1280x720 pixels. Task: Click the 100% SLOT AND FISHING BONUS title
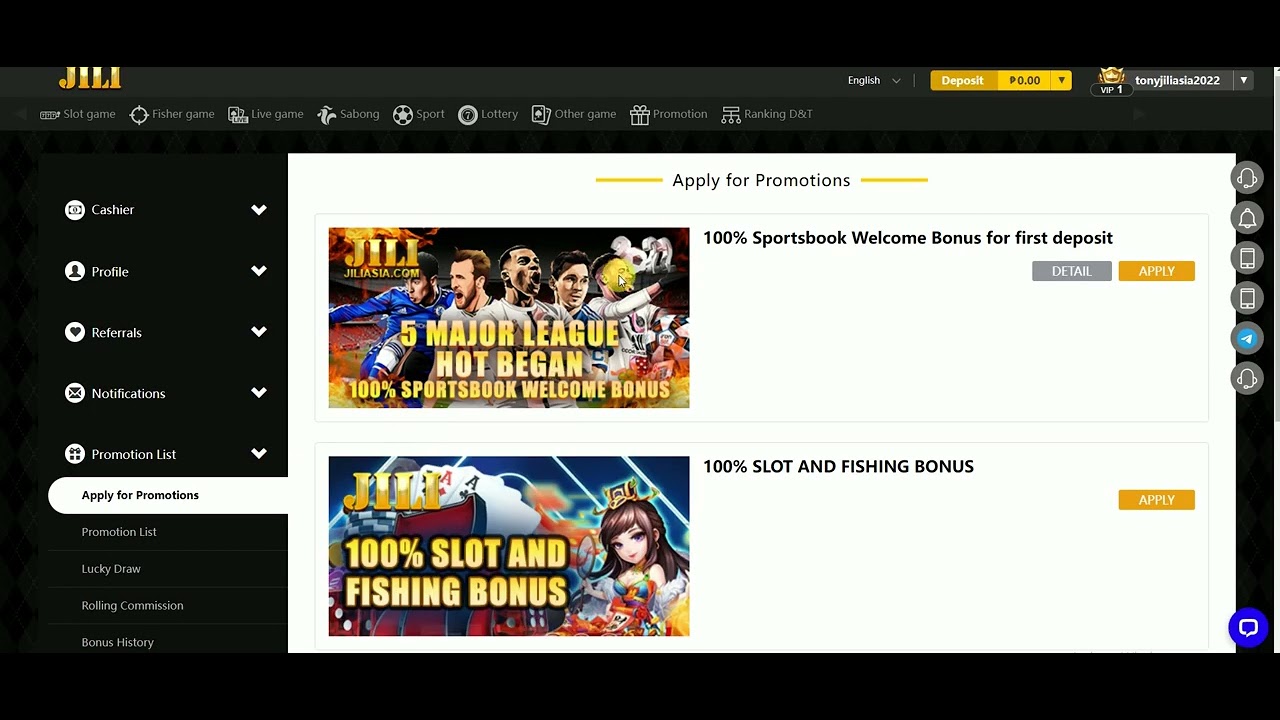click(x=838, y=467)
